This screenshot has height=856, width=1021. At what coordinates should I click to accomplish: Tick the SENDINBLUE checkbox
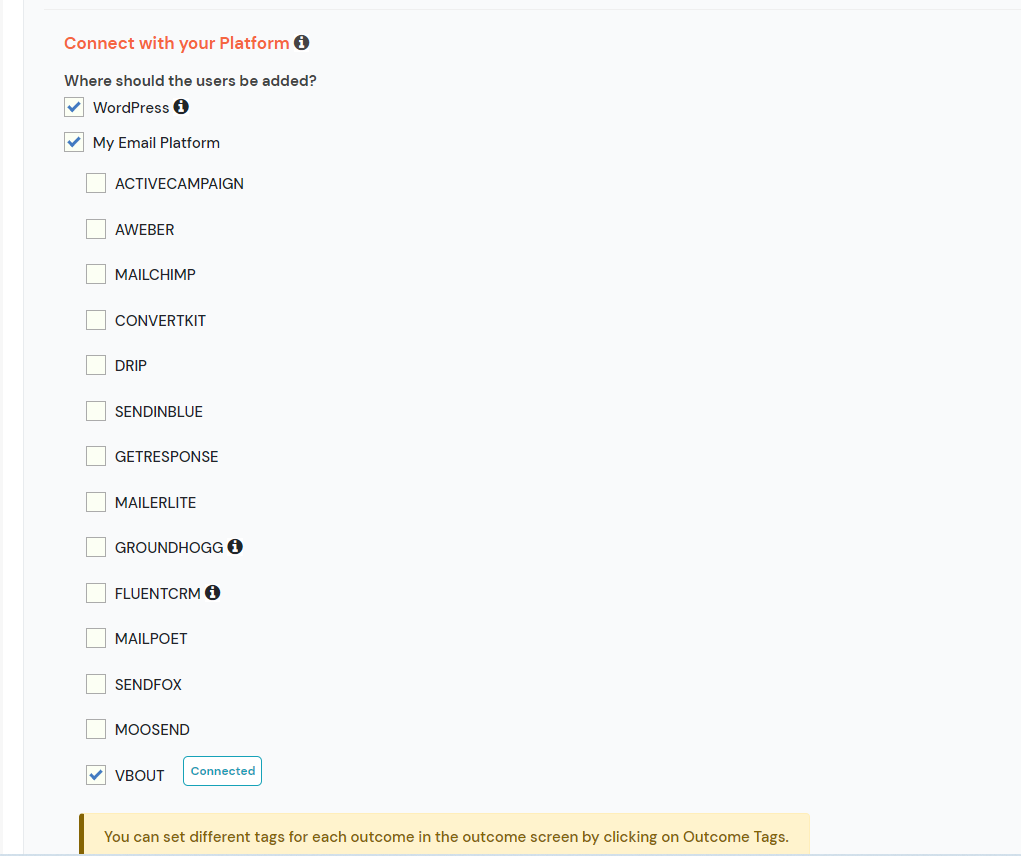click(96, 411)
